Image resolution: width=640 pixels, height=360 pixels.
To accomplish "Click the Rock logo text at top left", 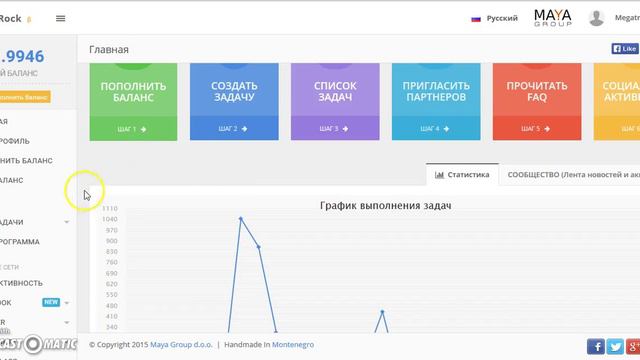I will point(11,19).
